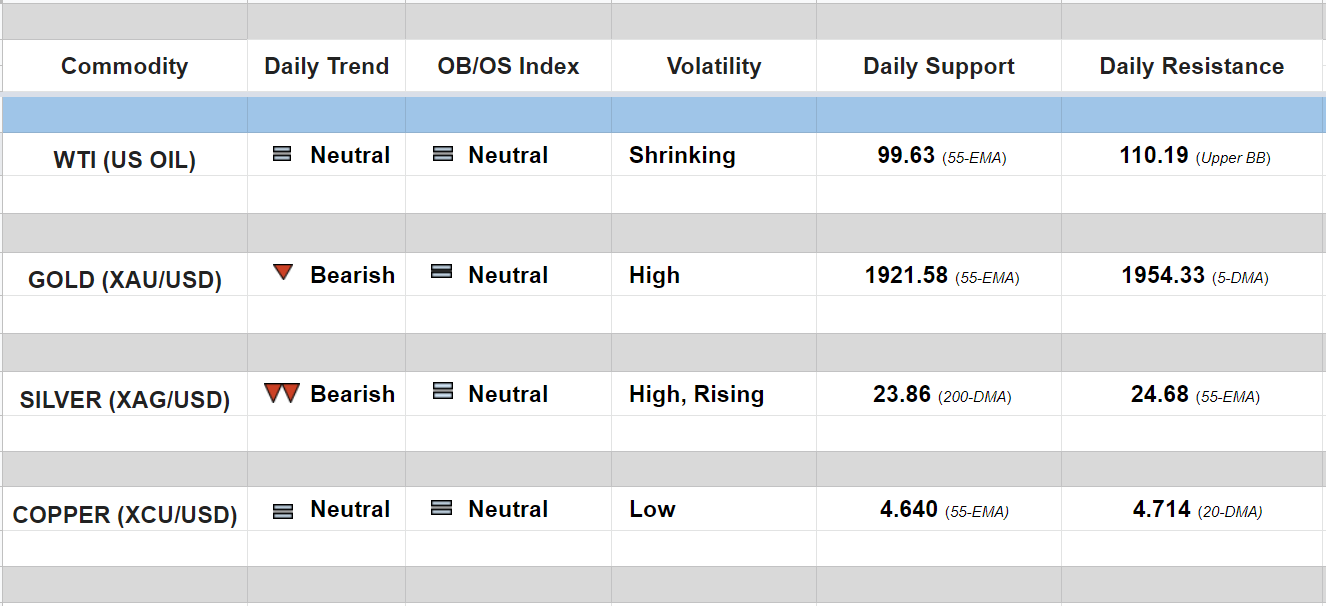Screen dimensions: 1326x606
Task: Select the OB/OS Index header cell
Action: pyautogui.click(x=508, y=66)
